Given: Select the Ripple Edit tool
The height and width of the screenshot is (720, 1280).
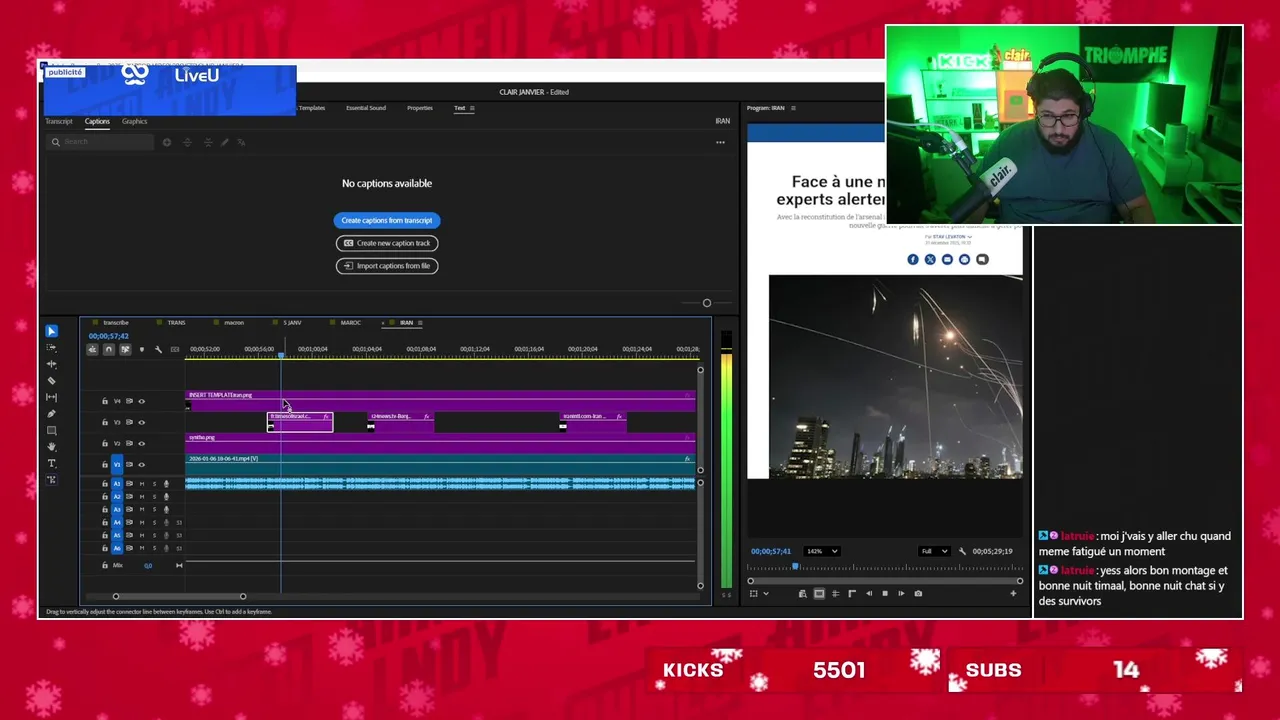Looking at the screenshot, I should pos(51,364).
